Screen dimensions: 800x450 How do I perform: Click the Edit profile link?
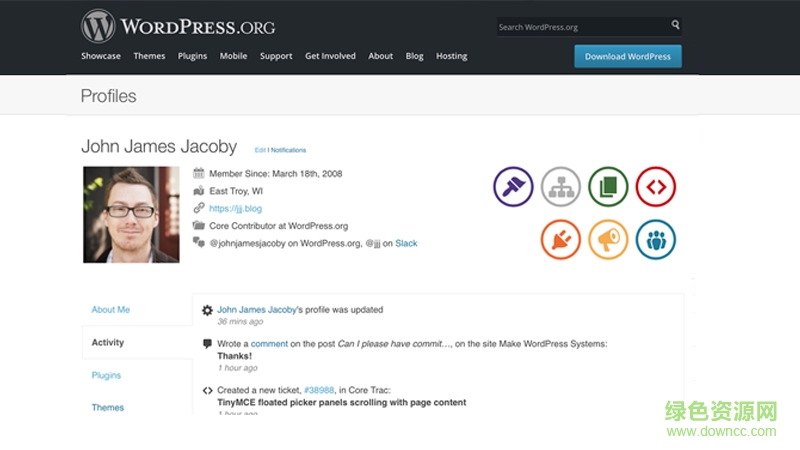tap(260, 150)
